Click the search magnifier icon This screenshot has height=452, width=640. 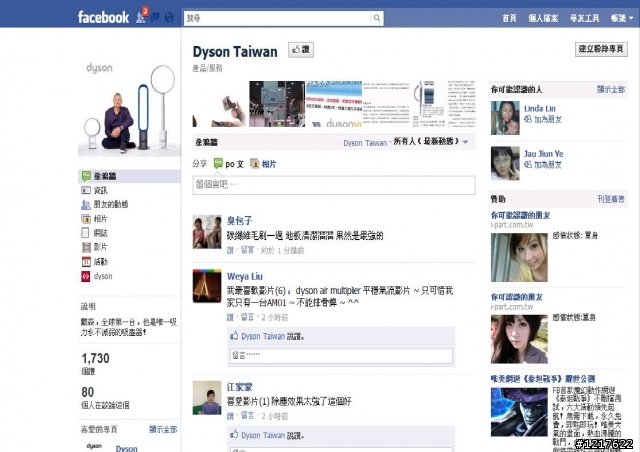click(377, 18)
